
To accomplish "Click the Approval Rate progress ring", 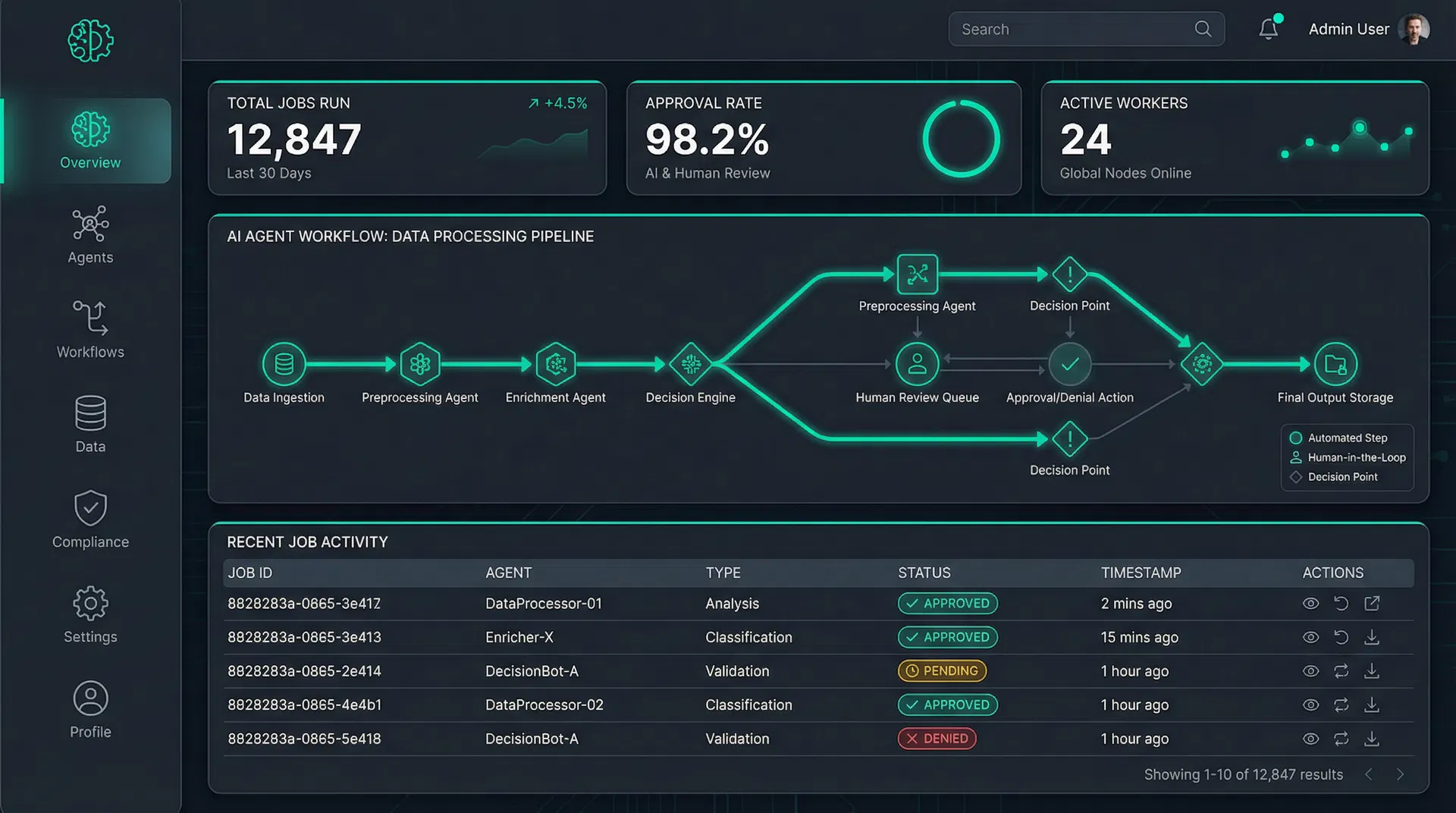I will click(961, 139).
